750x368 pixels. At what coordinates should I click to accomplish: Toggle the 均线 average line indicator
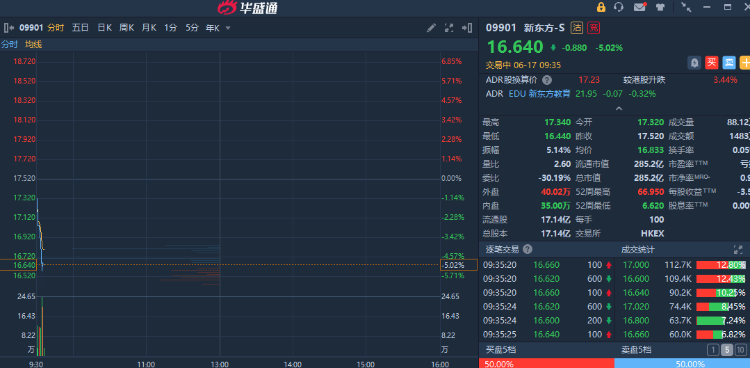point(33,45)
